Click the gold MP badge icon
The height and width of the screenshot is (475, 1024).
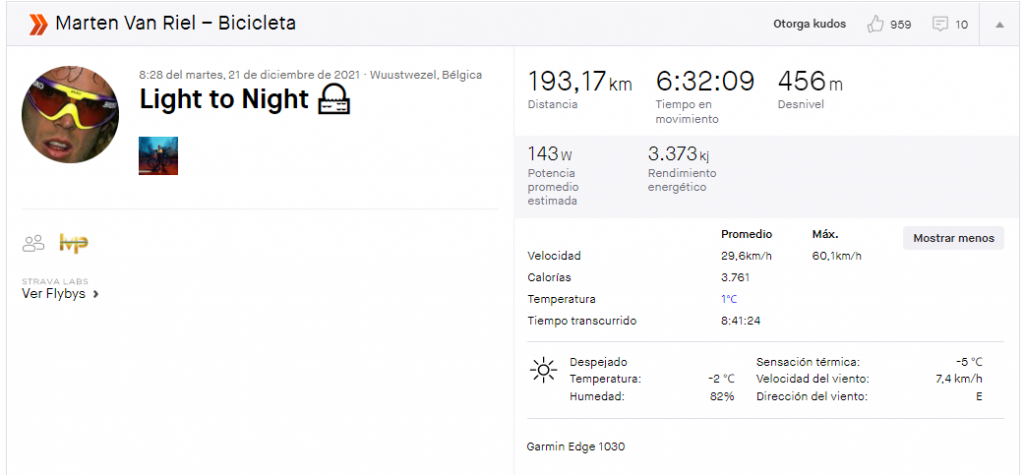74,243
